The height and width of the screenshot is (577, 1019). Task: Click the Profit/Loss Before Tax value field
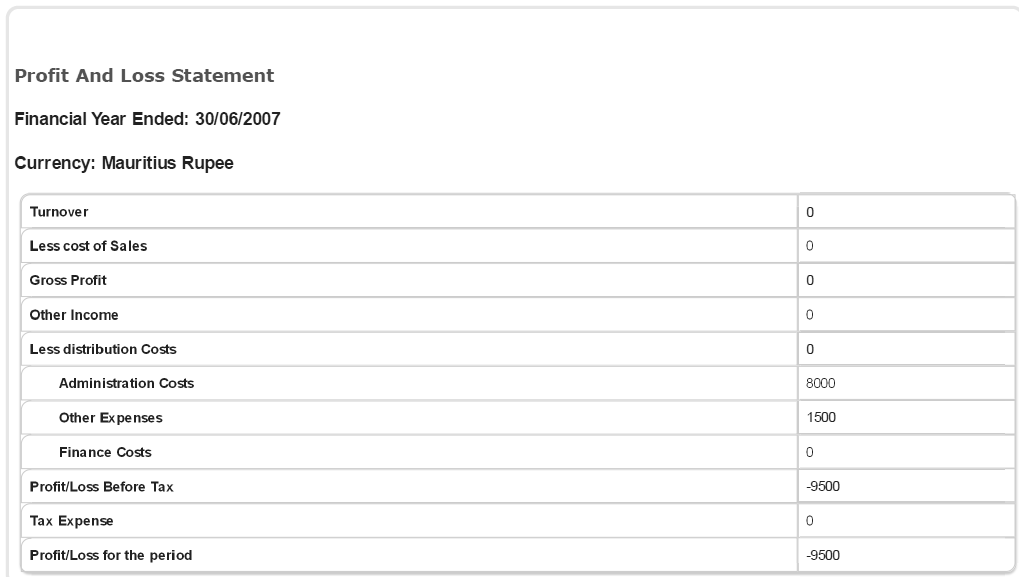(x=906, y=486)
